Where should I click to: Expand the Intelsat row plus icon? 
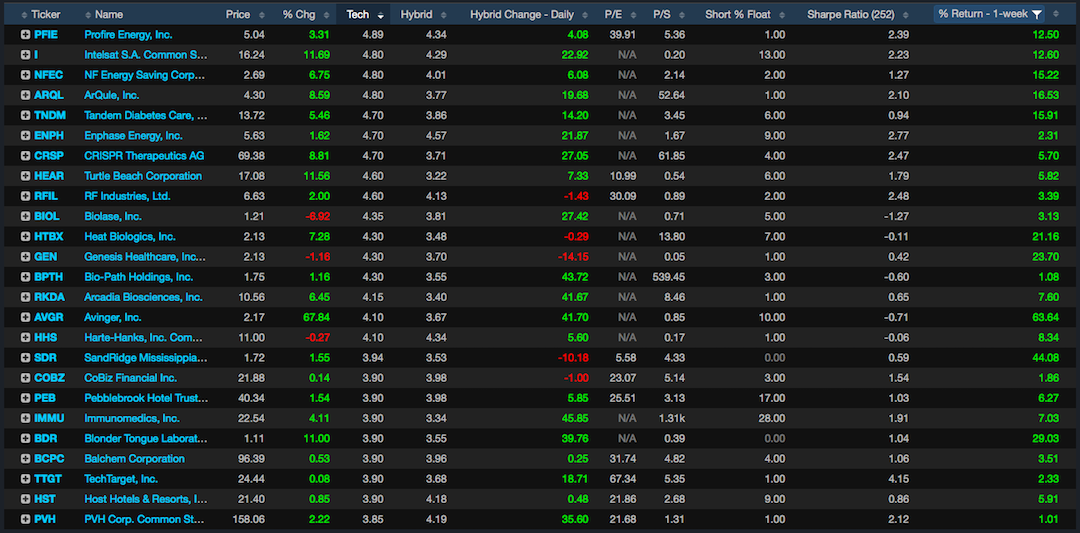(25, 54)
